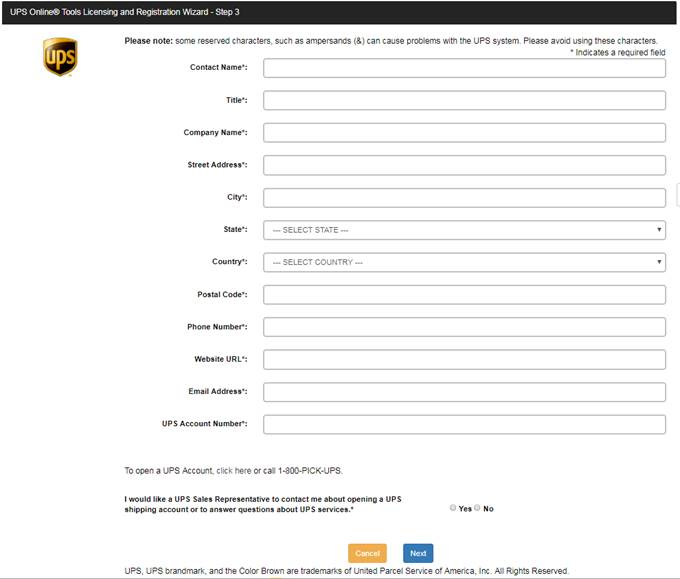Click the Street Address input
The width and height of the screenshot is (680, 579).
point(464,165)
